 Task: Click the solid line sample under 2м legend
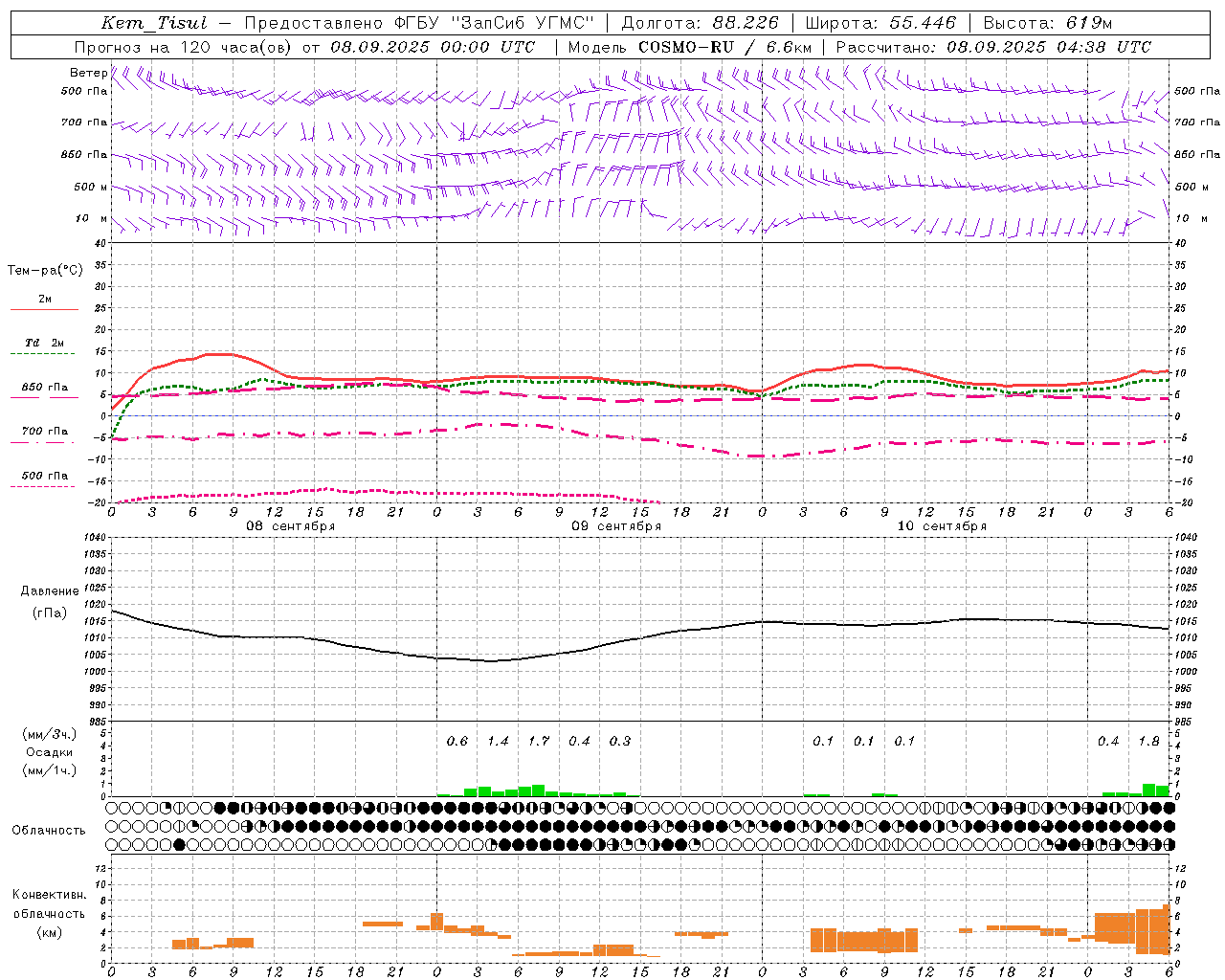tap(44, 310)
